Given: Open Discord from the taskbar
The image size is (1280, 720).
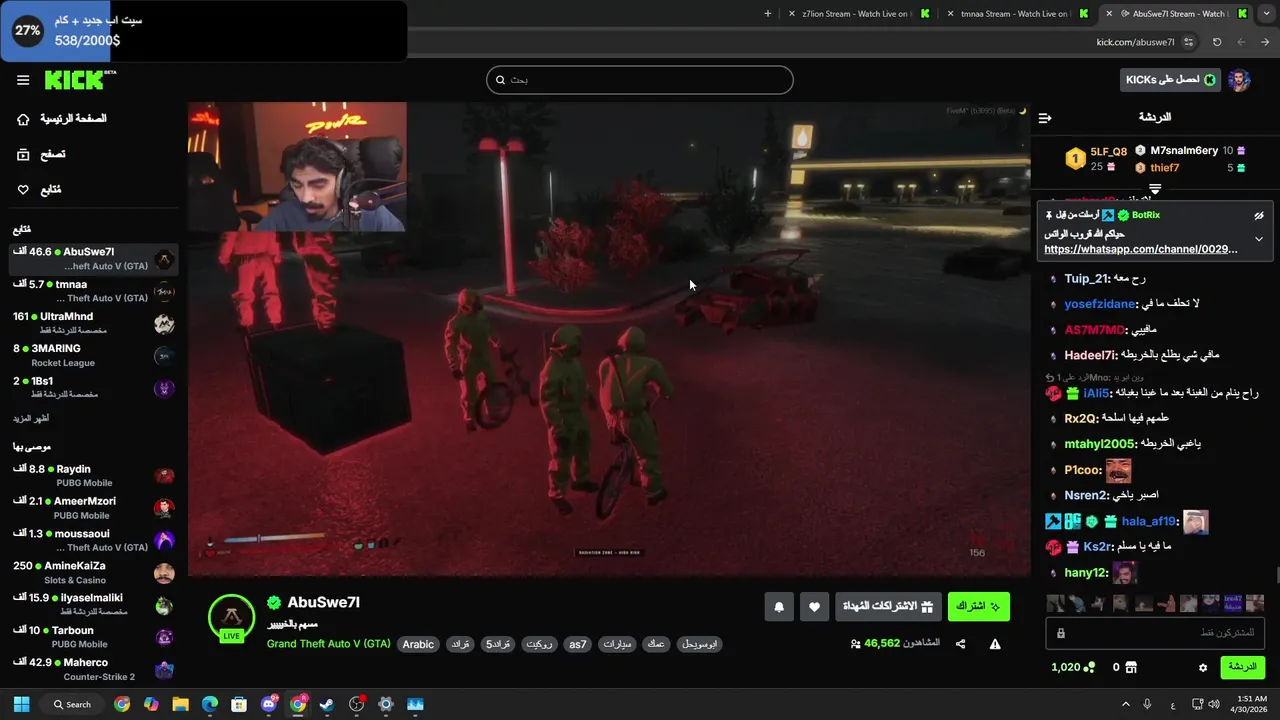Looking at the screenshot, I should pos(269,704).
